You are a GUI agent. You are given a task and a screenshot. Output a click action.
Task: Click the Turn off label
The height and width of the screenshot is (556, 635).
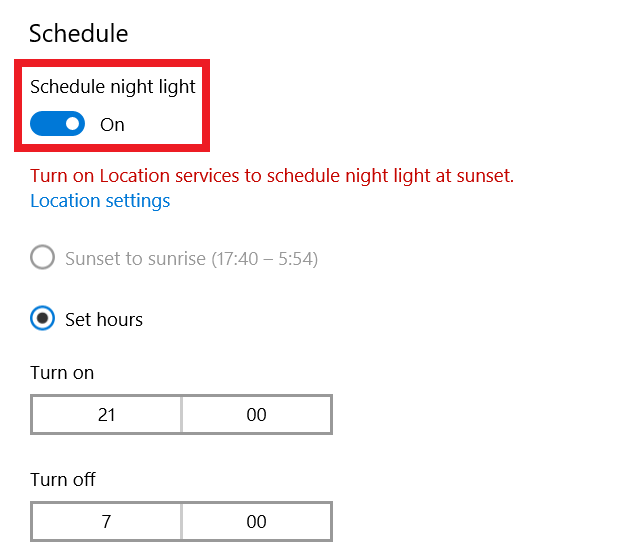coord(62,480)
